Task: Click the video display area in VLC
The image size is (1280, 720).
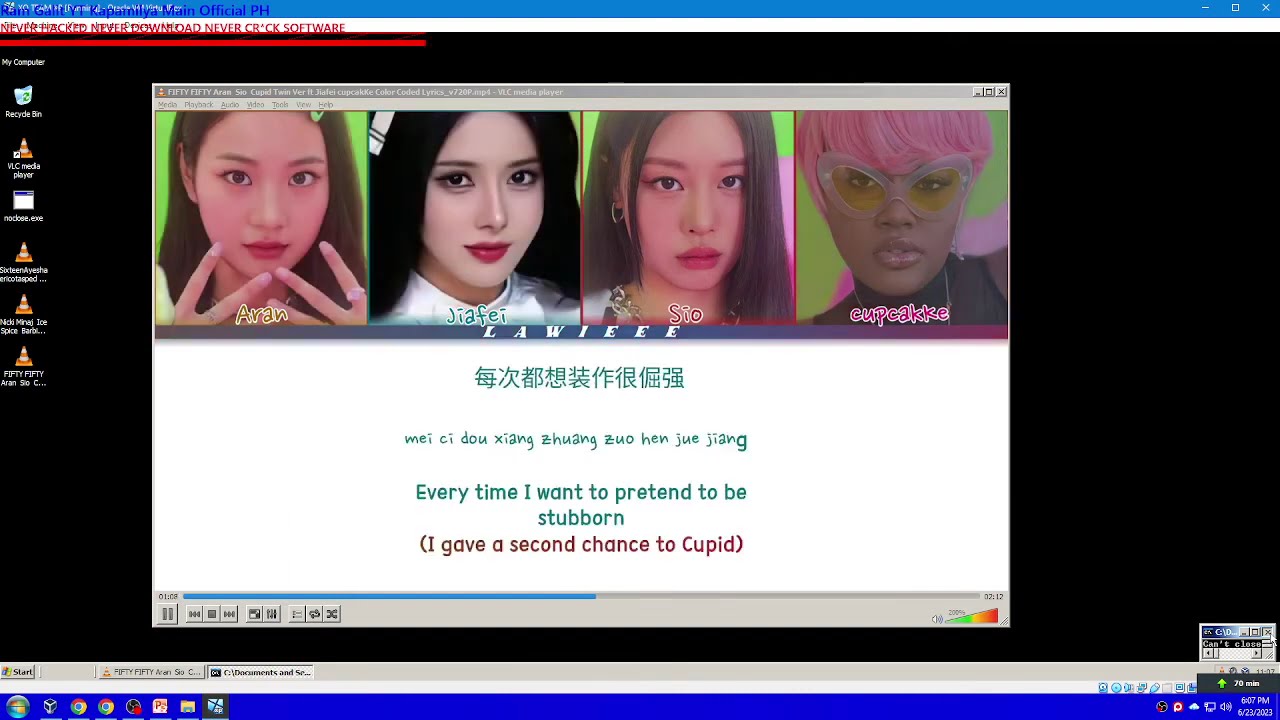Action: 581,349
